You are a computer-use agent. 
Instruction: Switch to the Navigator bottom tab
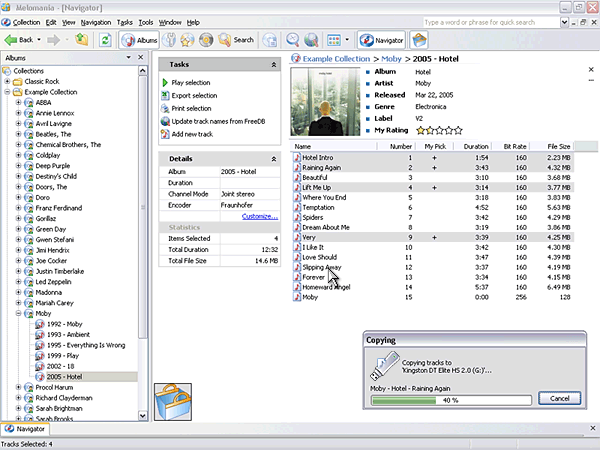pos(25,429)
